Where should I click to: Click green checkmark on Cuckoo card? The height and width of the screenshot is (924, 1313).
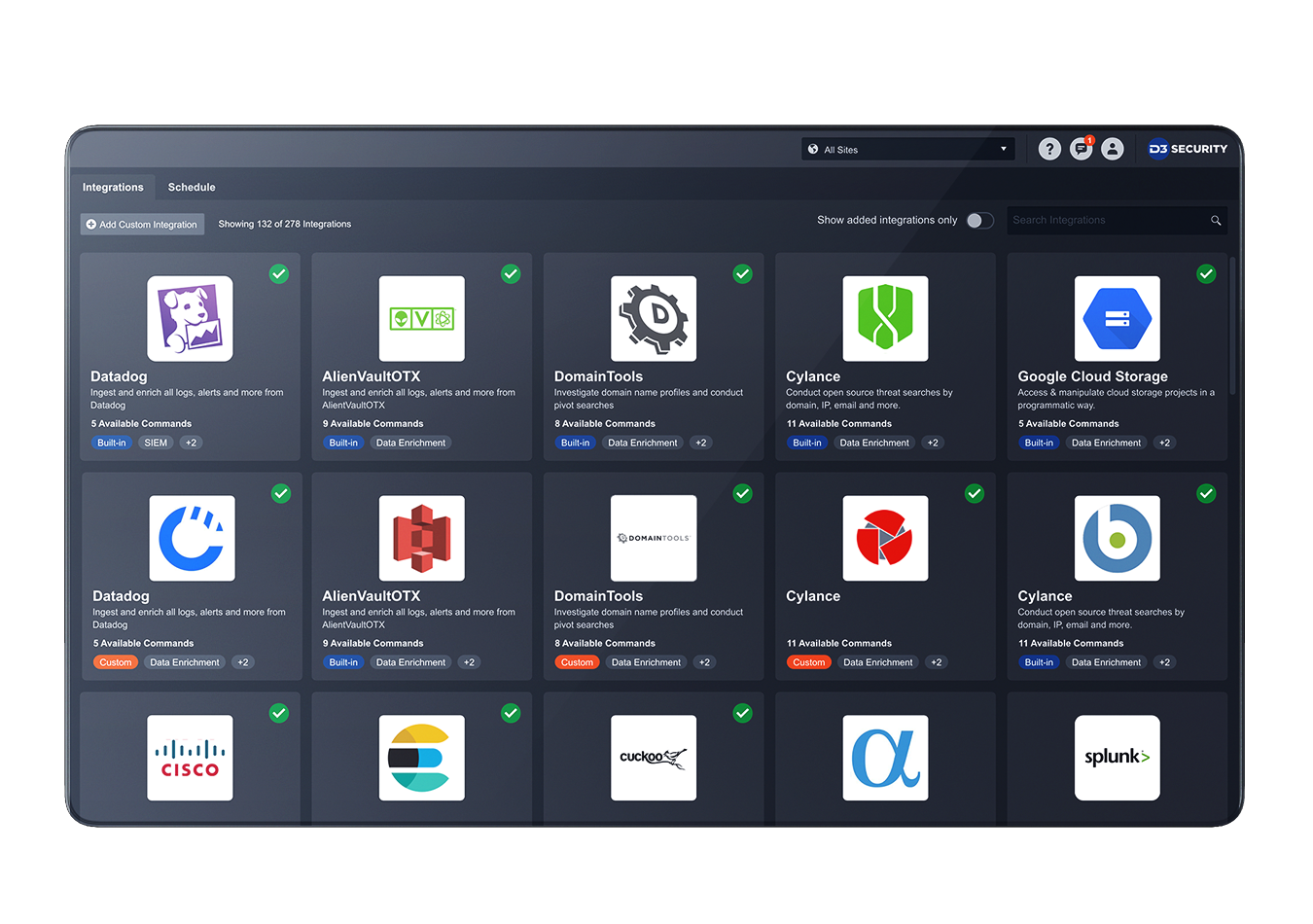[743, 714]
